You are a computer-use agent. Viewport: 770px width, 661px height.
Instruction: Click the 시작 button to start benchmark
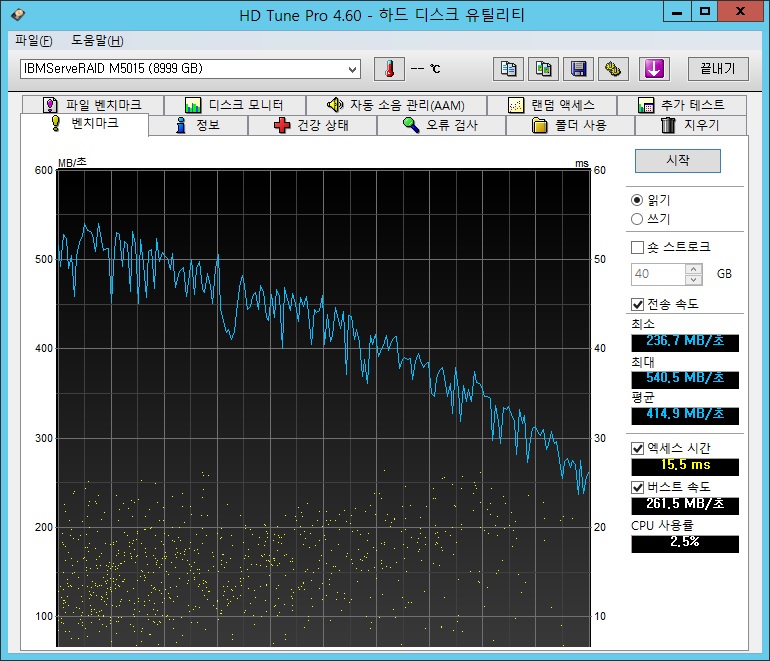click(x=678, y=161)
